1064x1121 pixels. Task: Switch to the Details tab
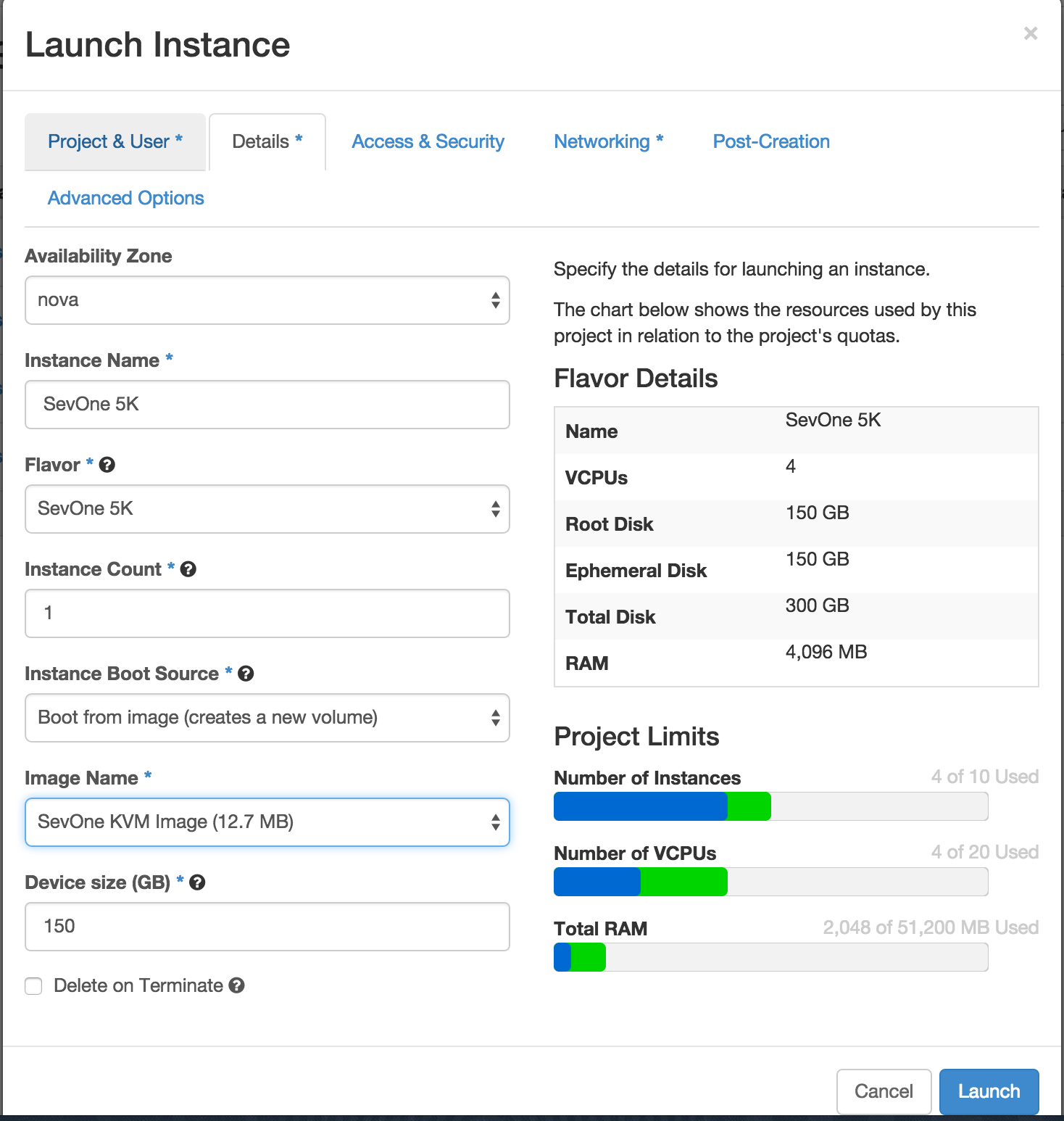[267, 142]
